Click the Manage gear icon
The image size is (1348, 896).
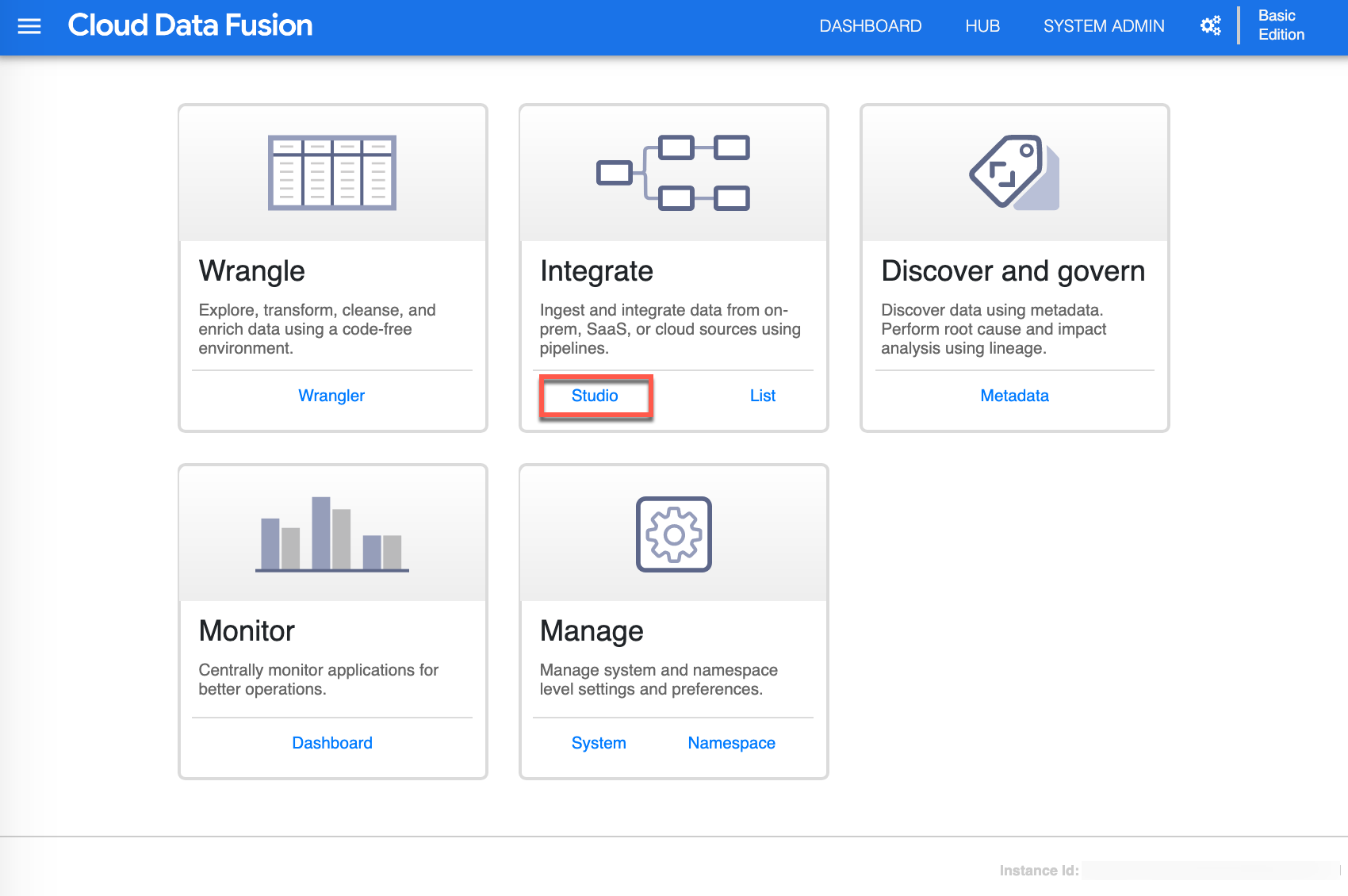673,534
